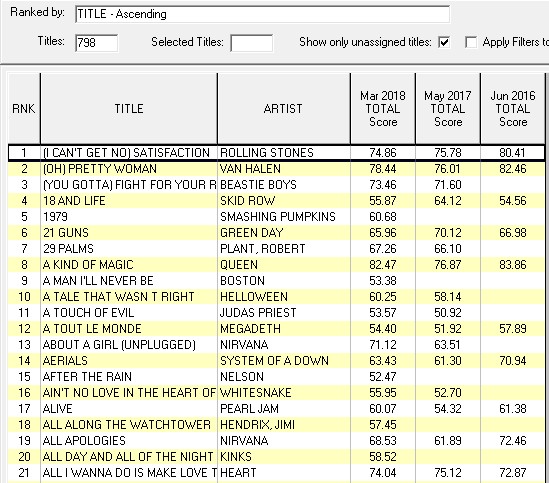Sort by Jun 2016 TOTAL Score header
The height and width of the screenshot is (483, 549).
pyautogui.click(x=513, y=109)
